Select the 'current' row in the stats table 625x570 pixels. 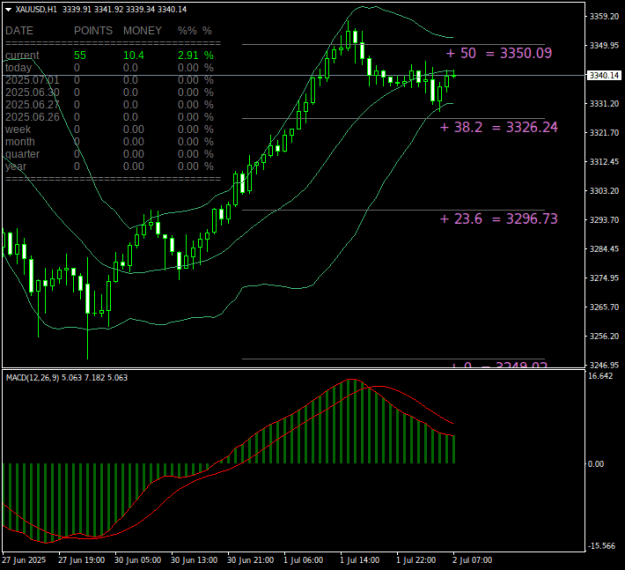pos(110,55)
